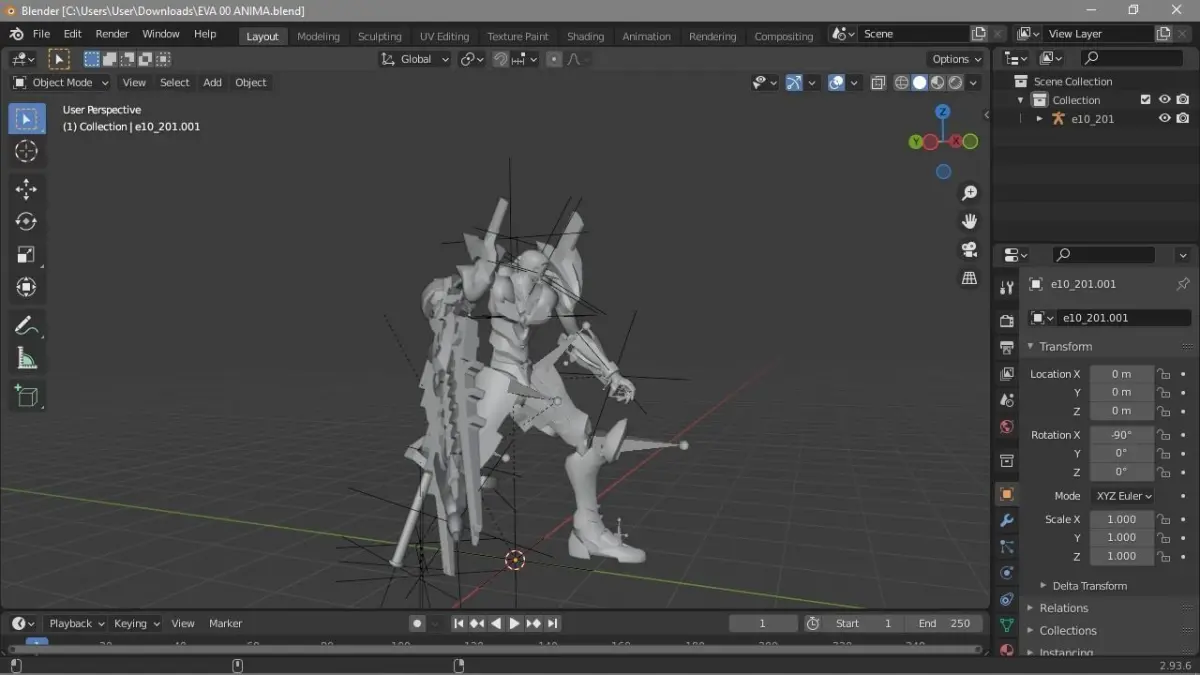
Task: Open the Render menu
Action: [112, 34]
